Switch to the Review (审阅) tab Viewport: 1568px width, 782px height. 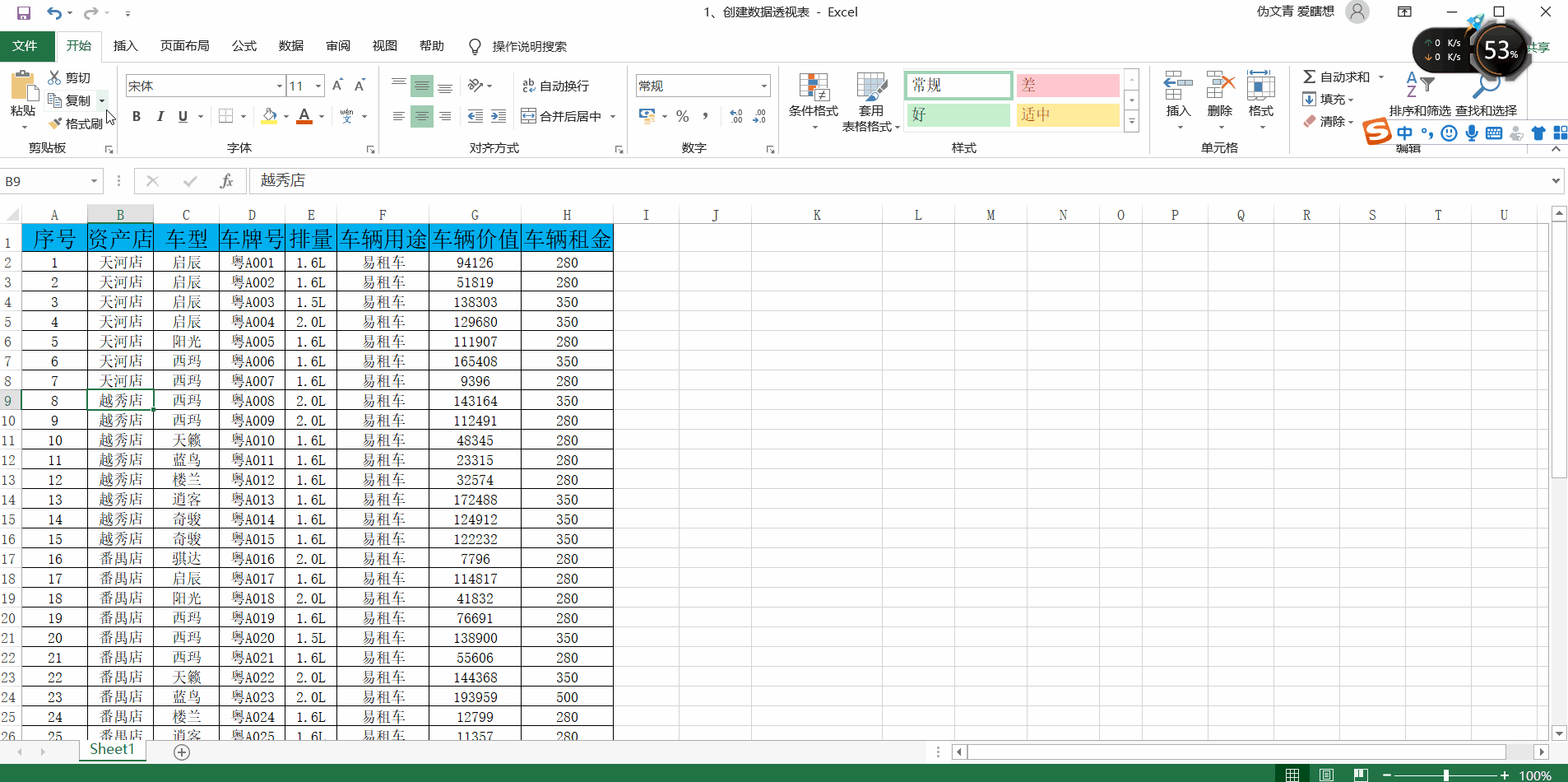coord(338,46)
